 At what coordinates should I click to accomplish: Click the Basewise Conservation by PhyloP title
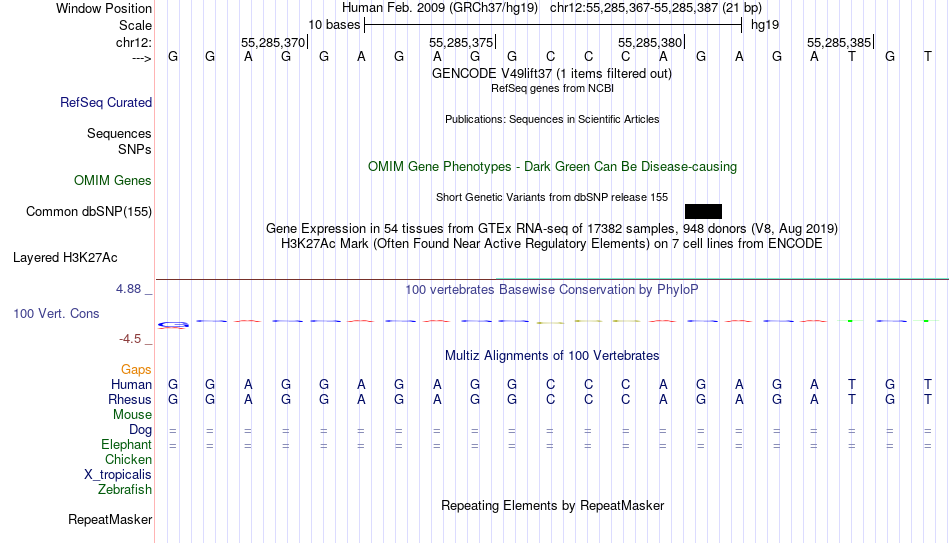tap(552, 290)
